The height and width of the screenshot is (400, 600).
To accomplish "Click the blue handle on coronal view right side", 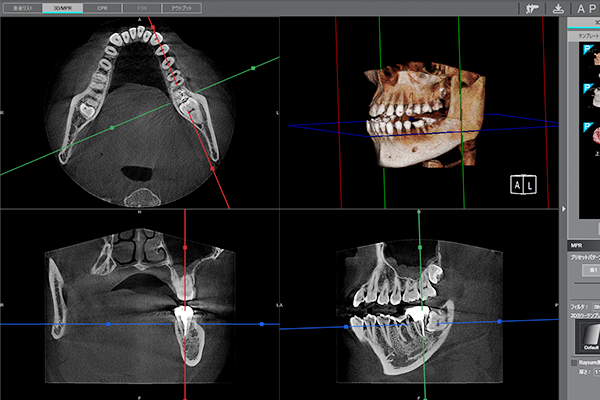I will click(x=262, y=324).
